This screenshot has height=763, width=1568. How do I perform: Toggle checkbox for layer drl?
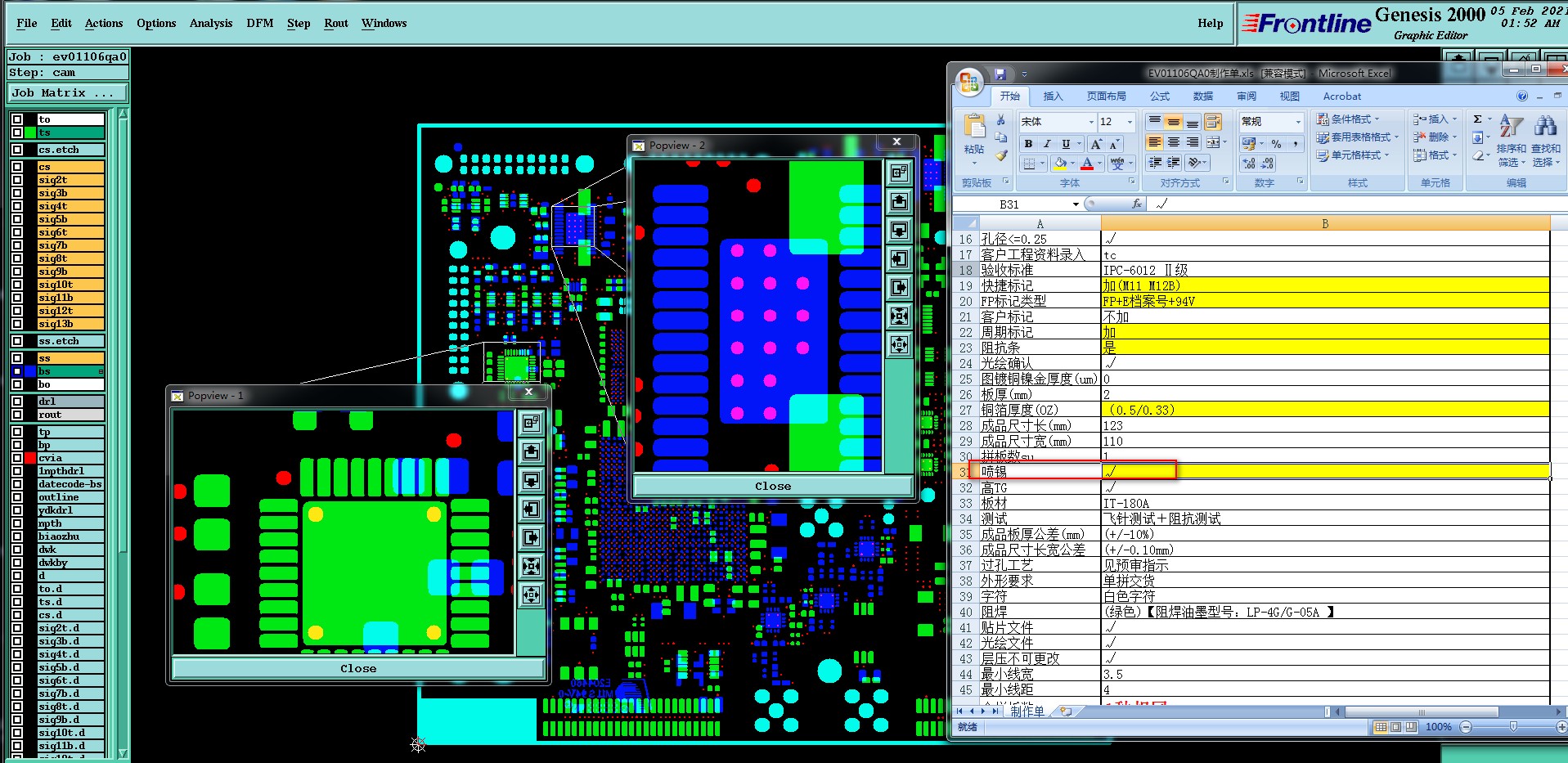coord(17,402)
